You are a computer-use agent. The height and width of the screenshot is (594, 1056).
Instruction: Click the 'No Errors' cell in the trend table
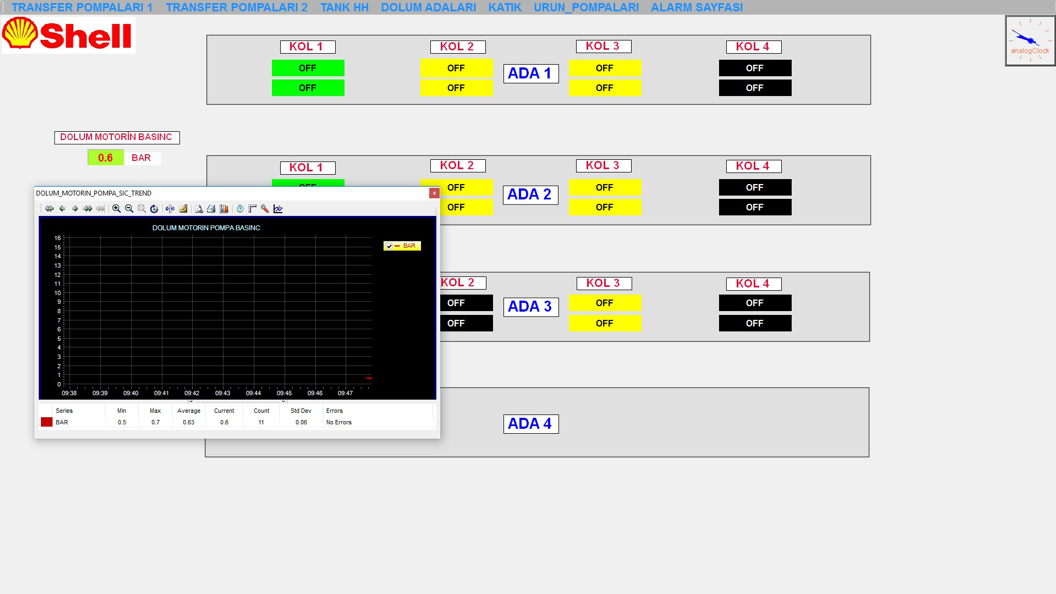[x=339, y=422]
